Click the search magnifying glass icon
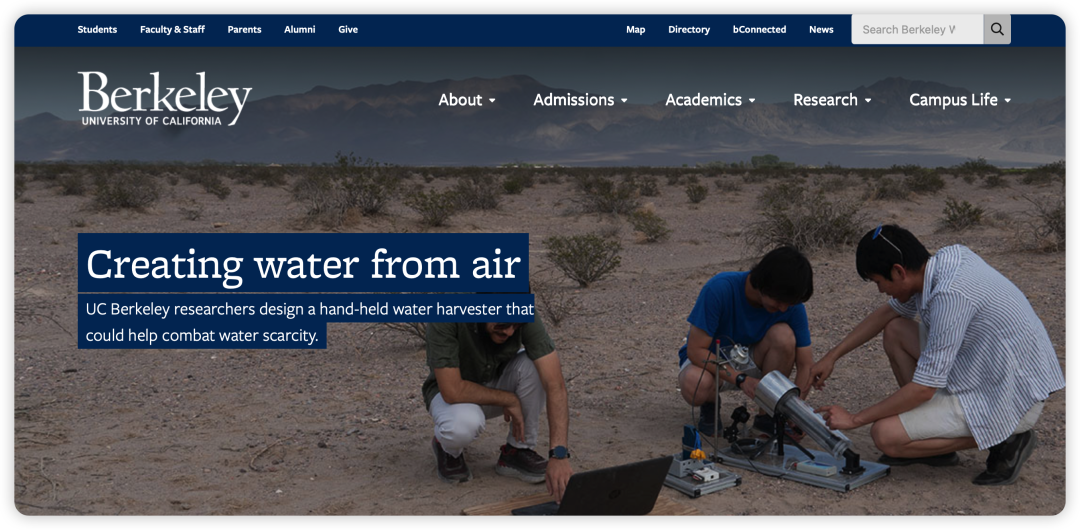 pyautogui.click(x=997, y=30)
